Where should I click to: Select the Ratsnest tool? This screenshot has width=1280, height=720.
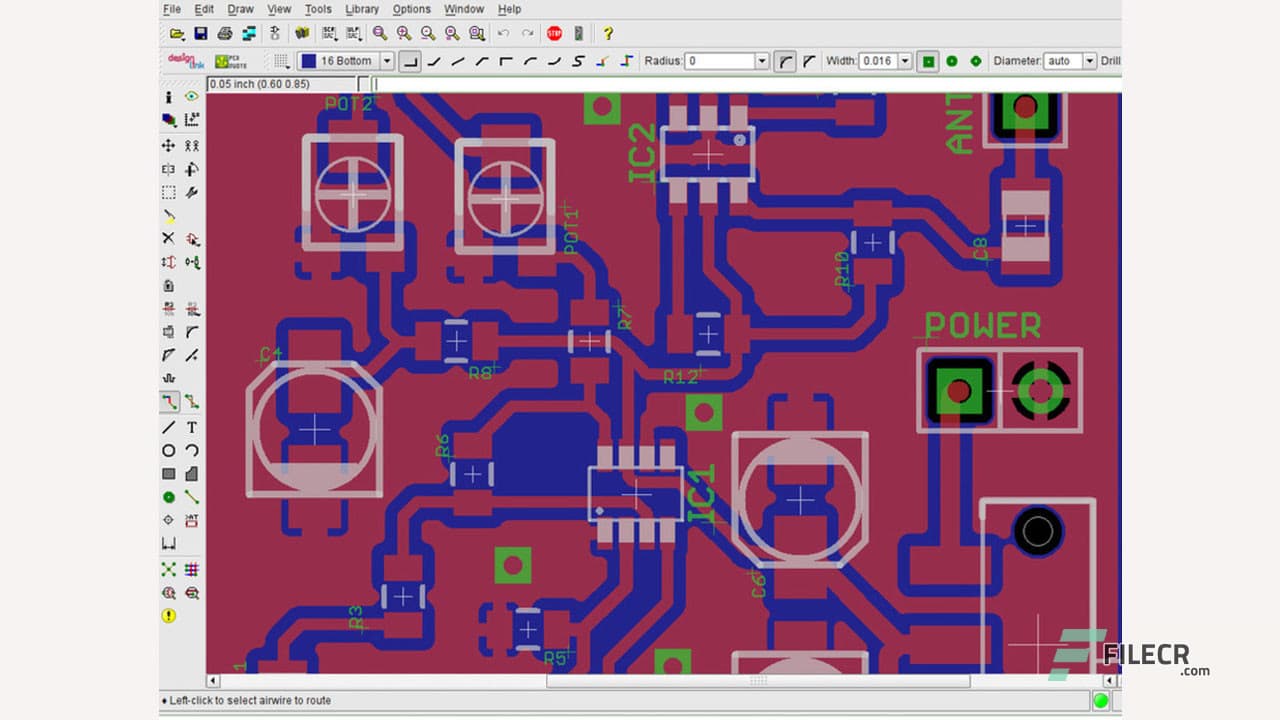pyautogui.click(x=169, y=569)
